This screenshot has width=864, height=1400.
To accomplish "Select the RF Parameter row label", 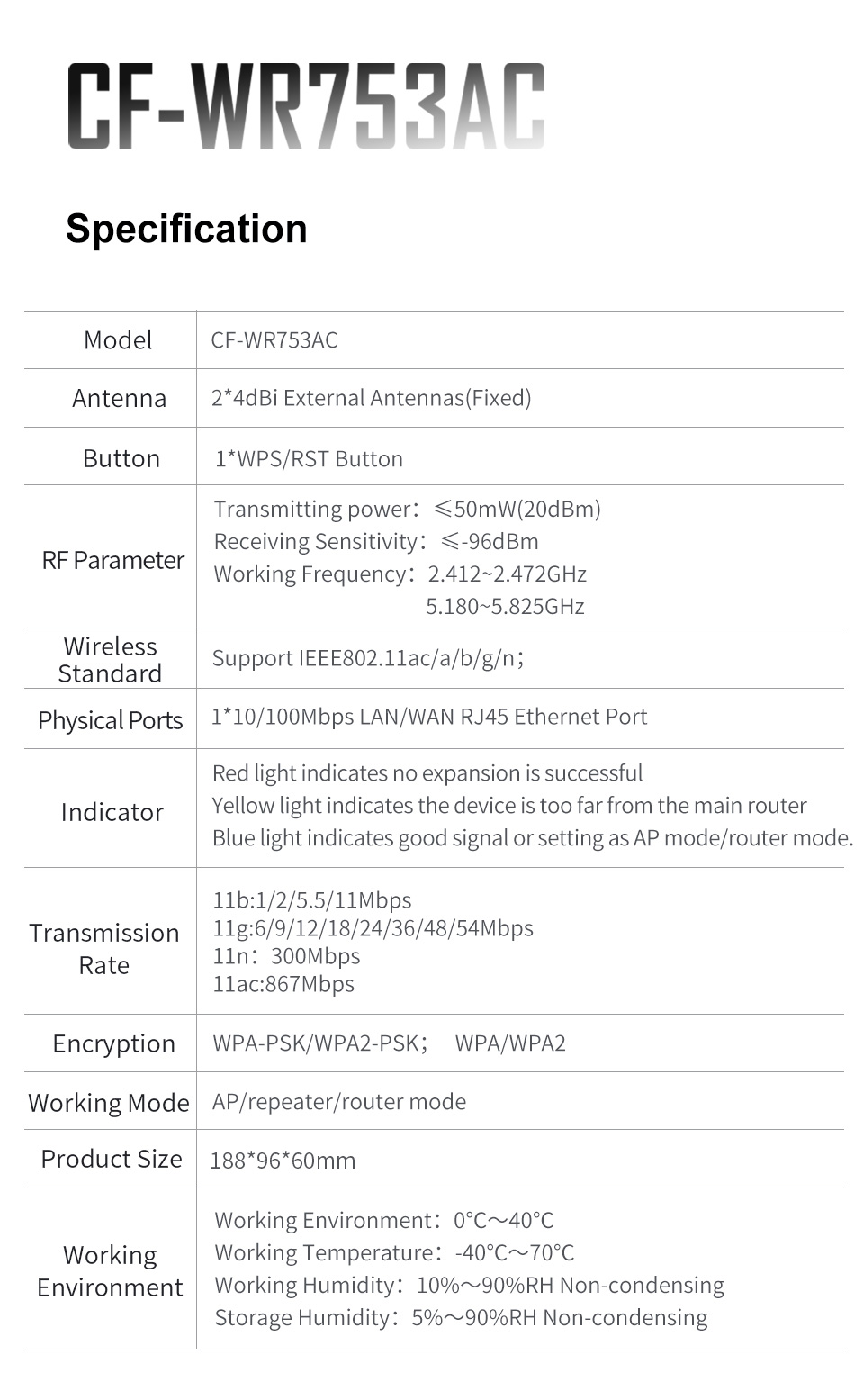I will [x=112, y=560].
